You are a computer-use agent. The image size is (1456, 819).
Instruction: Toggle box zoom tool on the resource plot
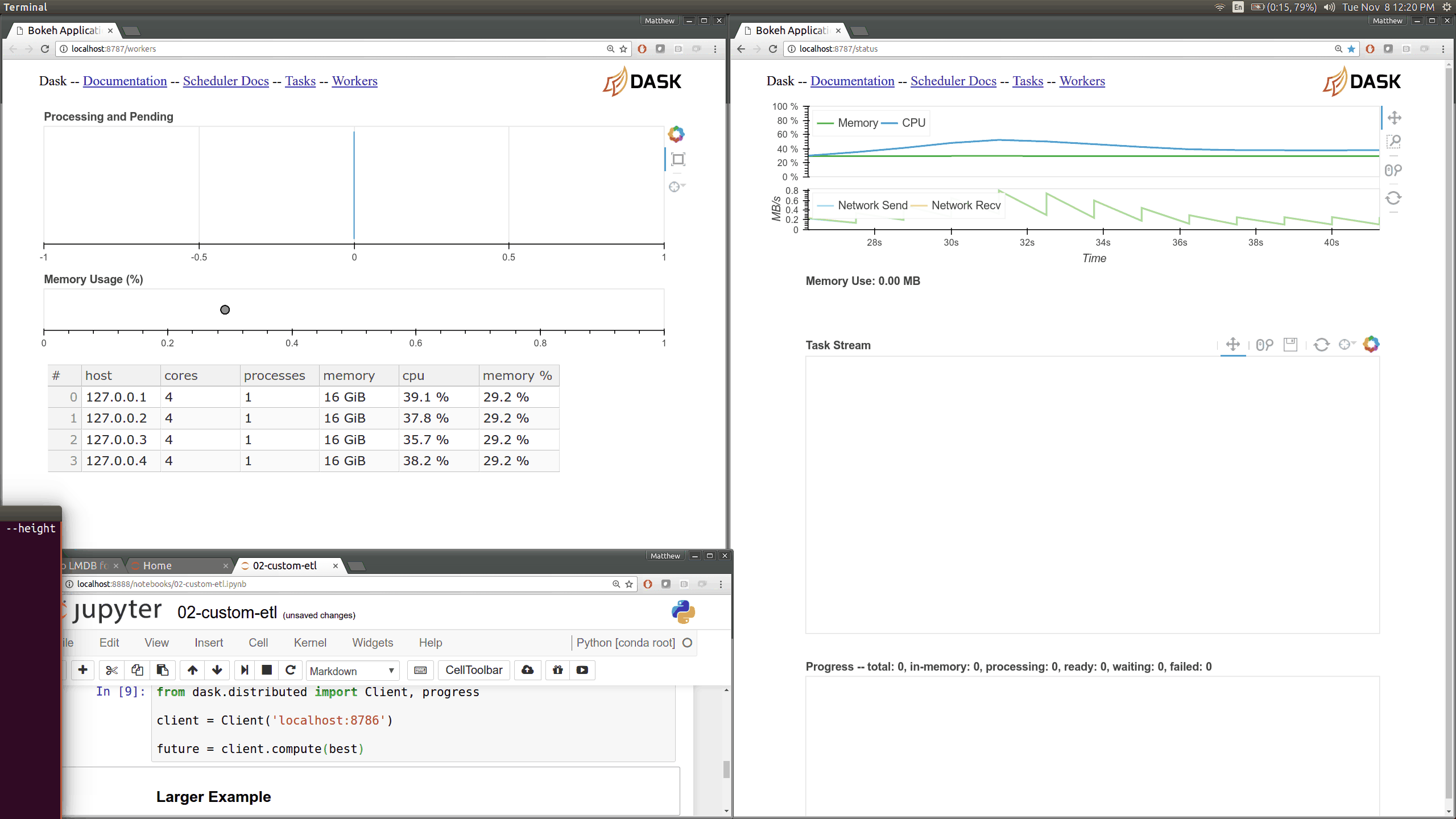click(x=1393, y=142)
